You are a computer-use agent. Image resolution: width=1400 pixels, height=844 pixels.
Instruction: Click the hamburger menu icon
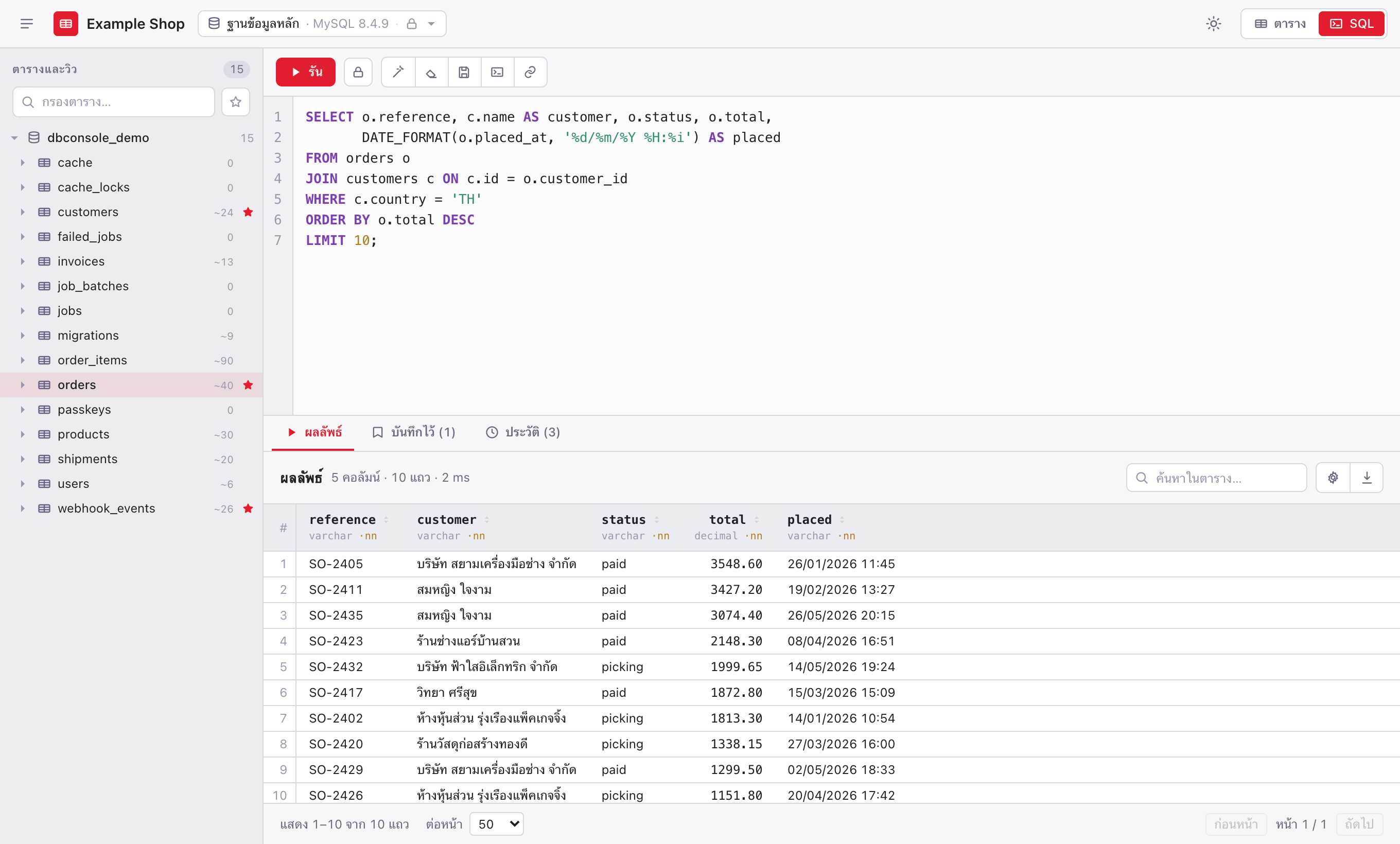point(27,24)
